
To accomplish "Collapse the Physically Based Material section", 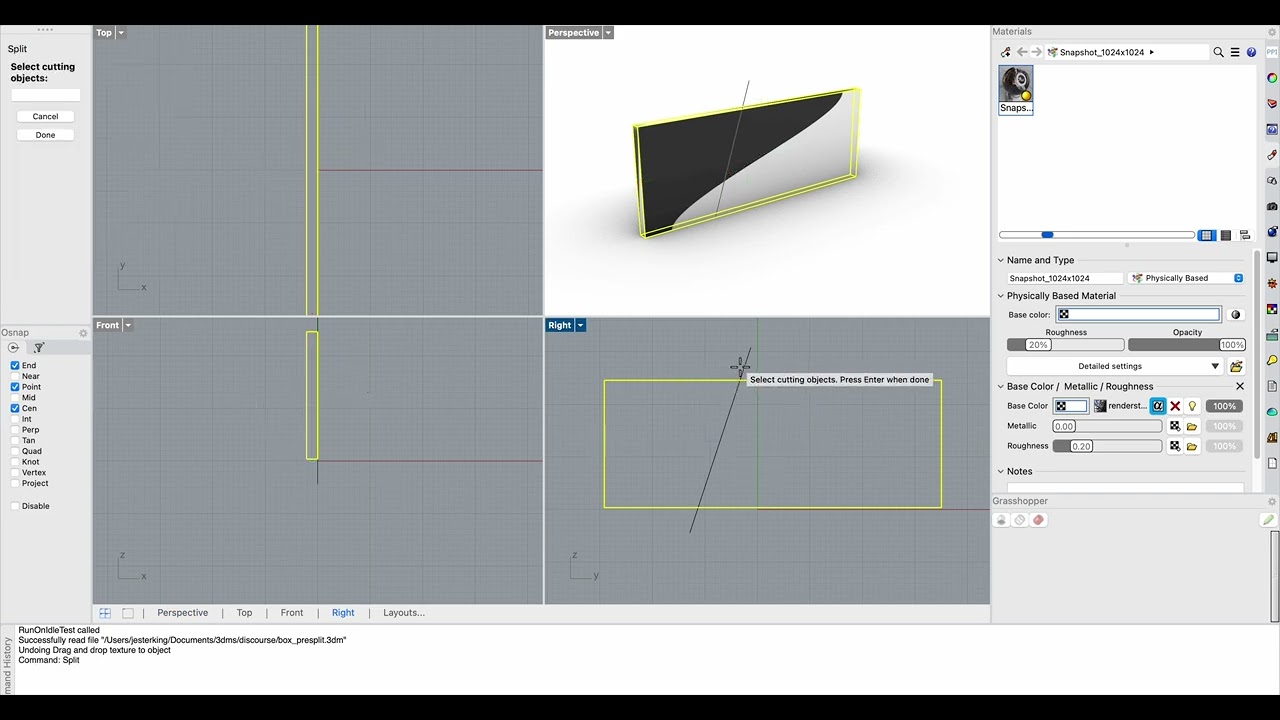I will [1000, 295].
